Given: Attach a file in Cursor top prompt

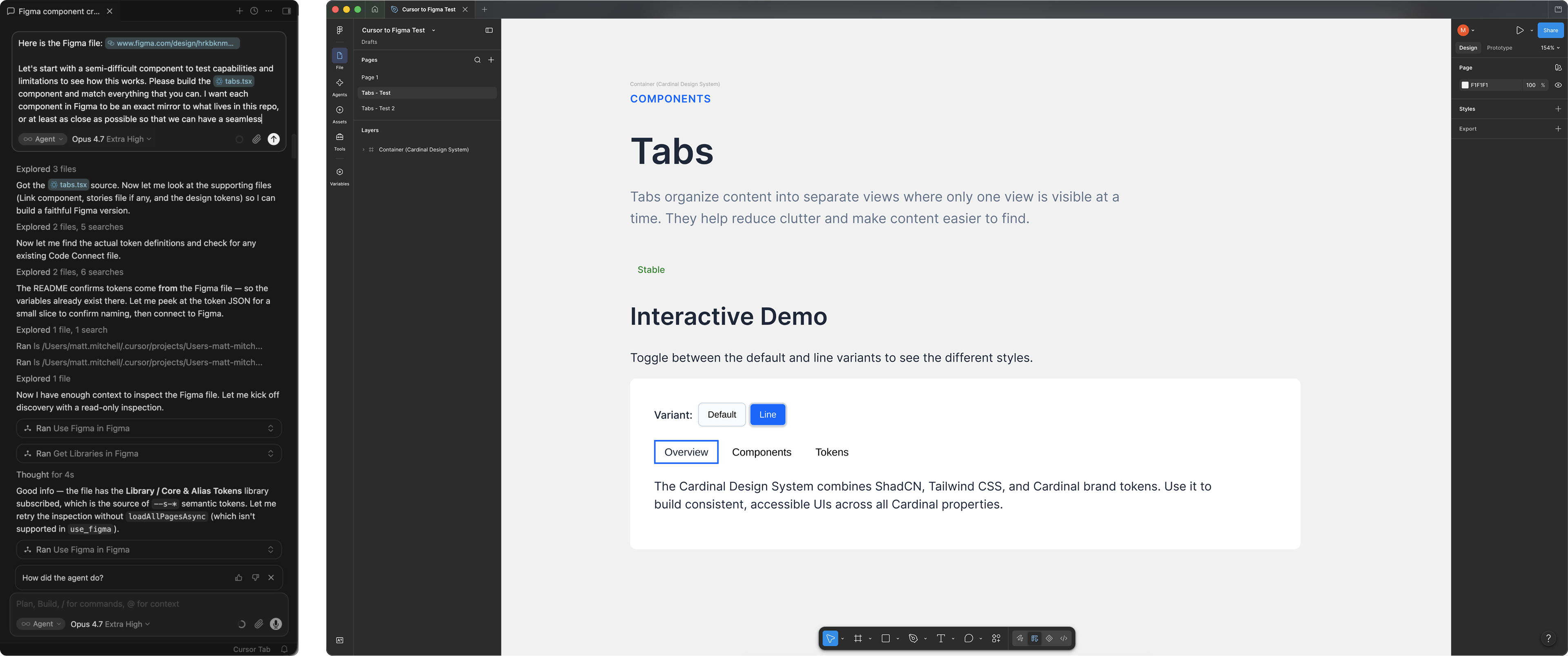Looking at the screenshot, I should coord(257,139).
